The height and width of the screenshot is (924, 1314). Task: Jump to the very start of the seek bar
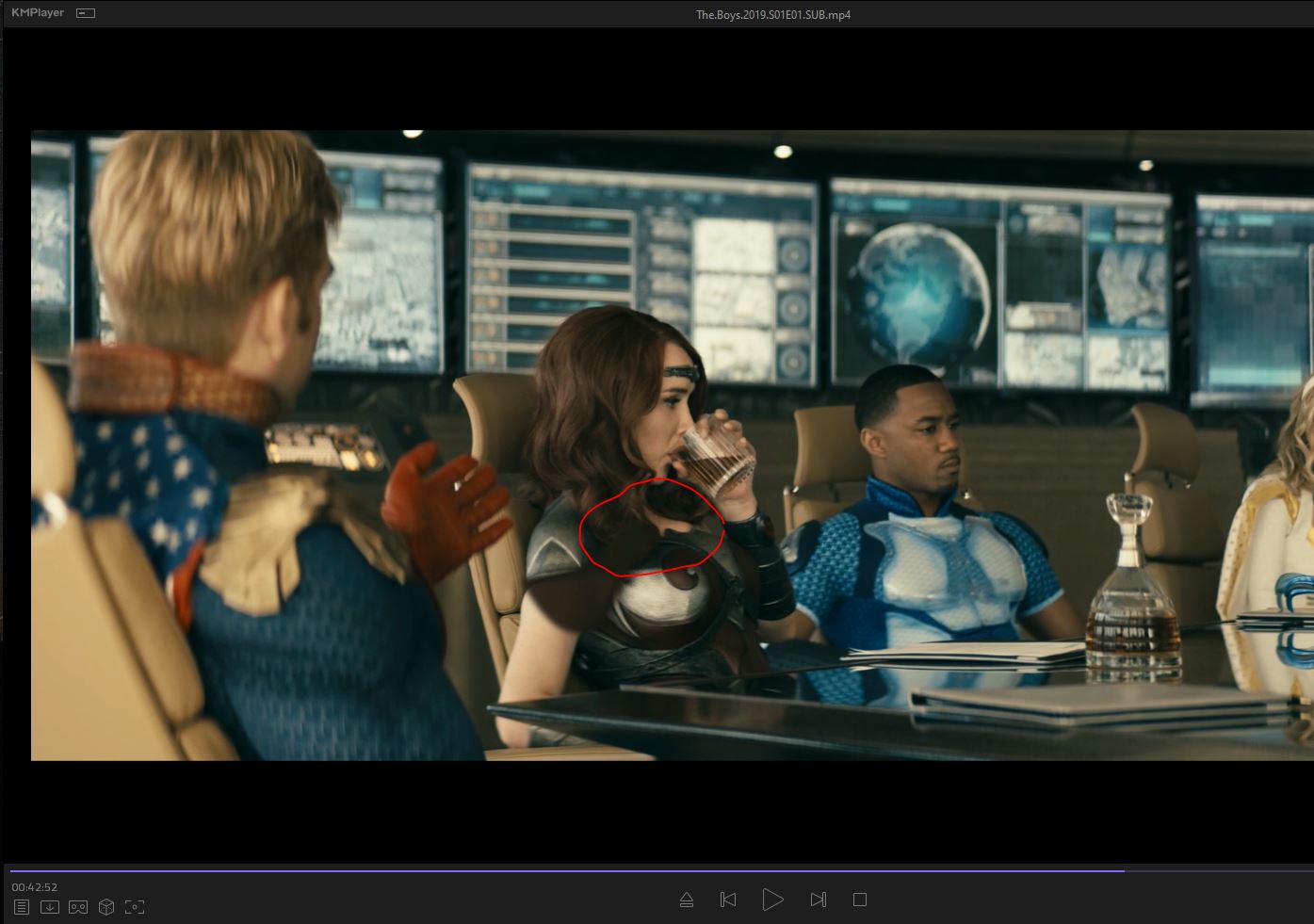12,871
